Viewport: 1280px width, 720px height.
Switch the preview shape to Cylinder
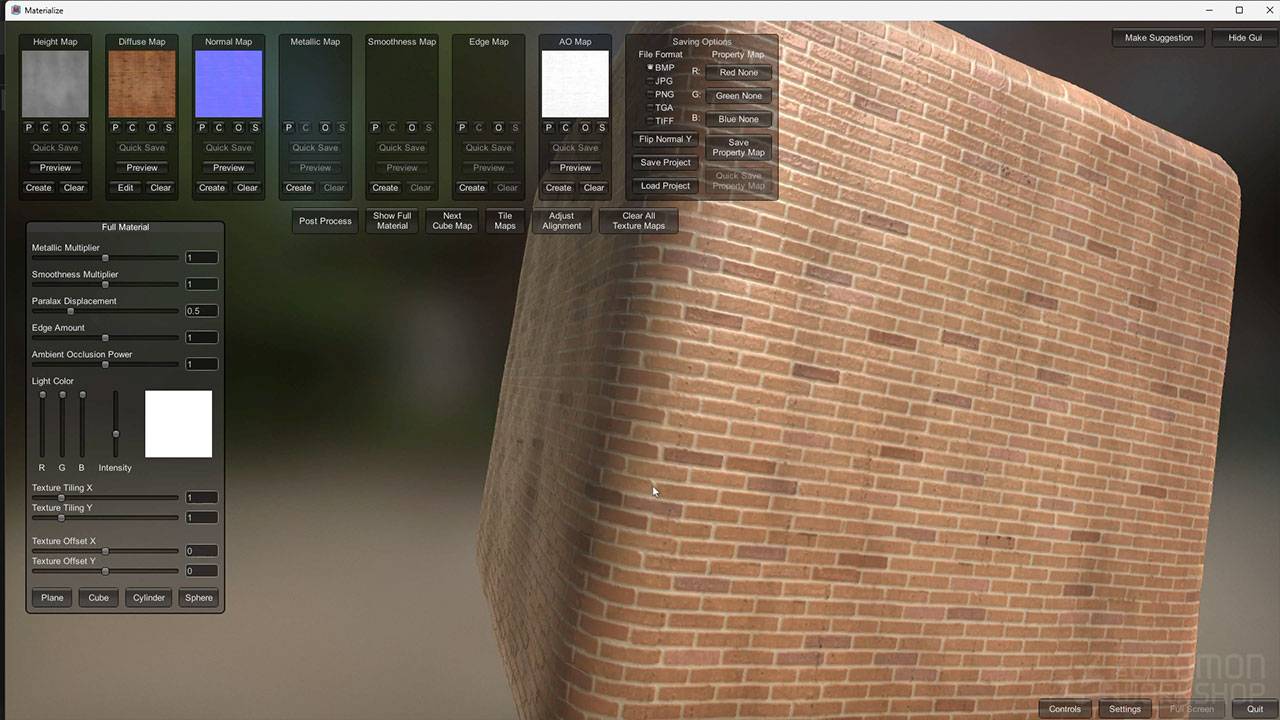coord(149,598)
